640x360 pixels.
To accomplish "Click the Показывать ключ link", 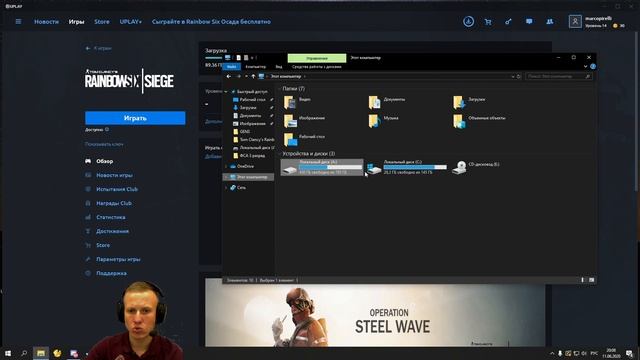I will [x=104, y=144].
